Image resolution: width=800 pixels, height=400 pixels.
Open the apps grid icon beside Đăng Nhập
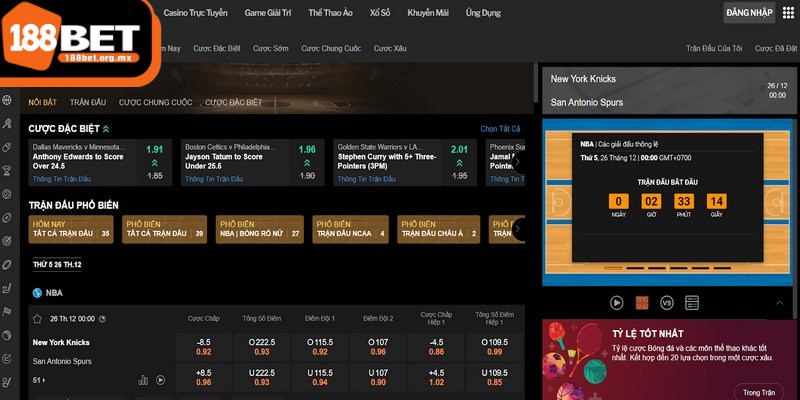tap(792, 14)
